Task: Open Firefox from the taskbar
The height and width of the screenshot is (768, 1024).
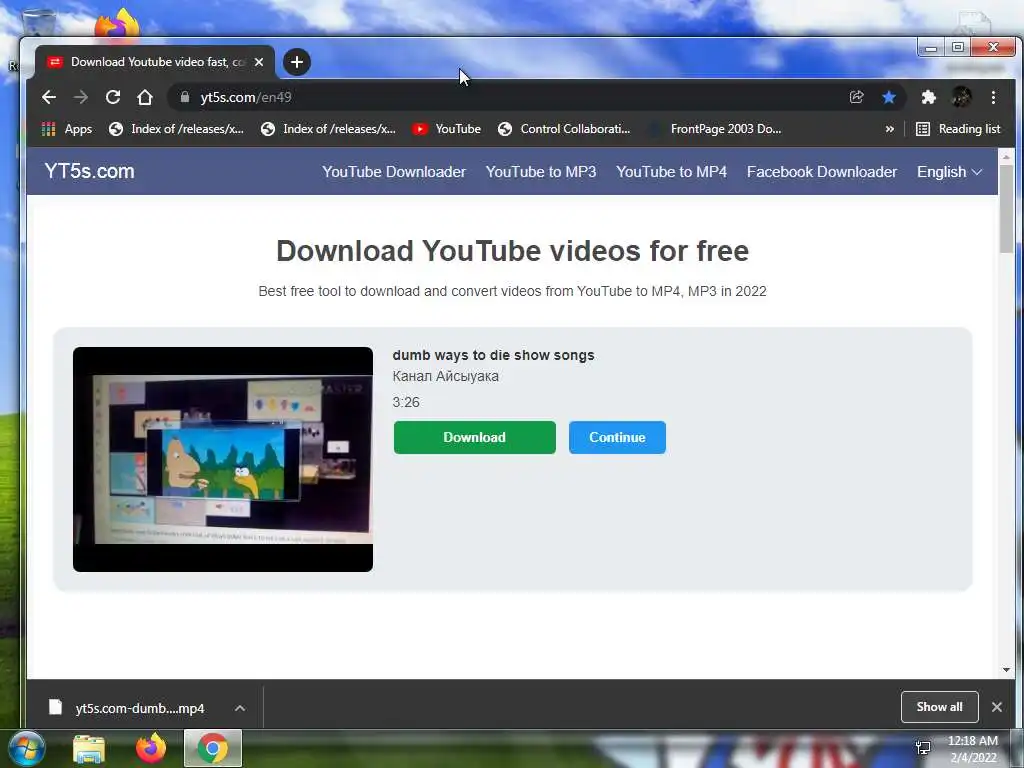Action: click(151, 748)
